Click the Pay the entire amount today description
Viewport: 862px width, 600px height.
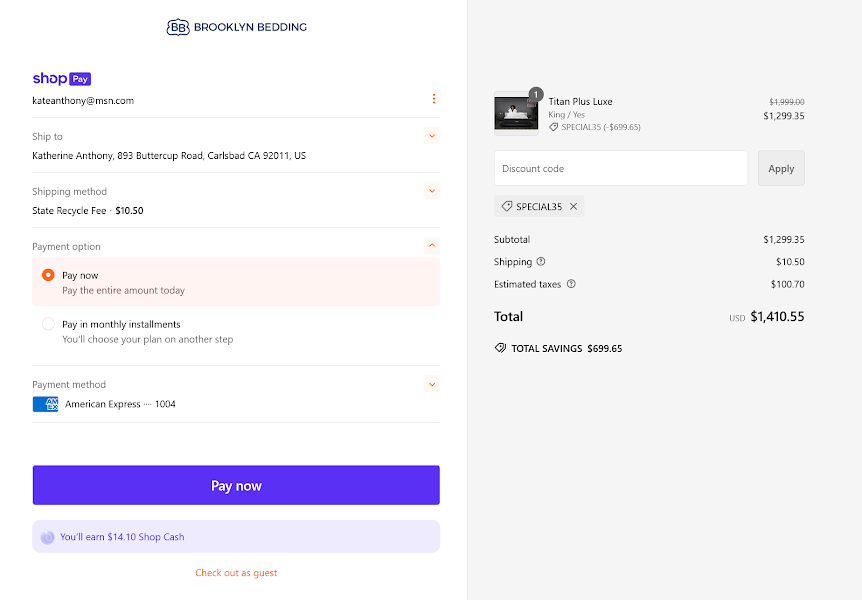[x=124, y=290]
